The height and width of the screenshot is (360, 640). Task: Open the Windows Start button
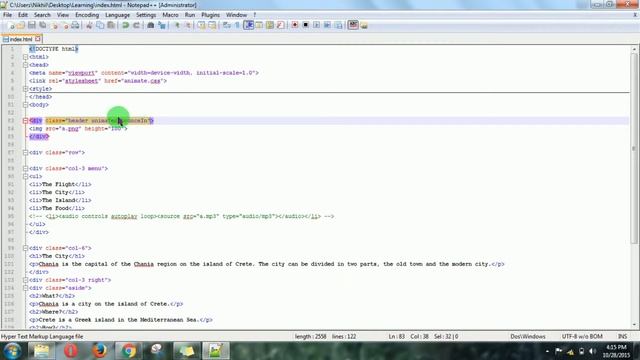pyautogui.click(x=12, y=351)
